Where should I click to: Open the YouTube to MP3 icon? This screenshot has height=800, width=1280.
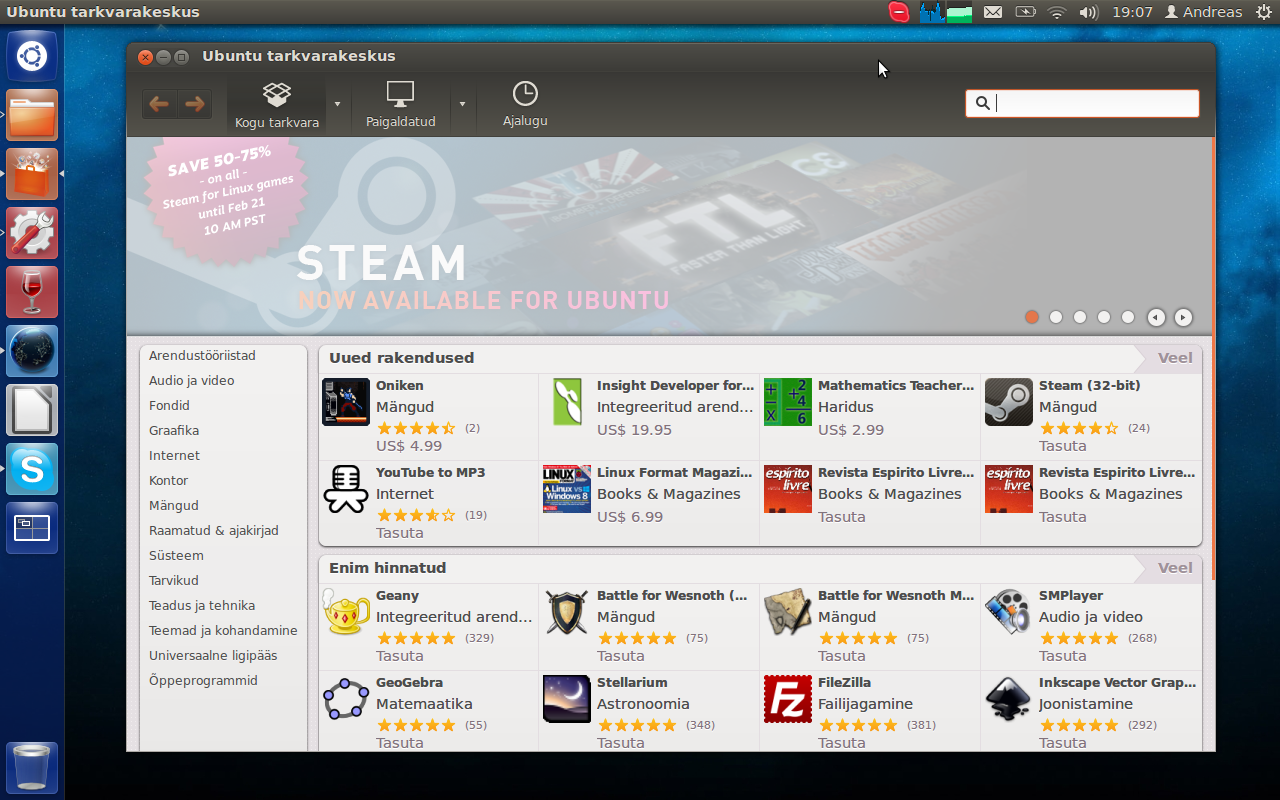346,489
